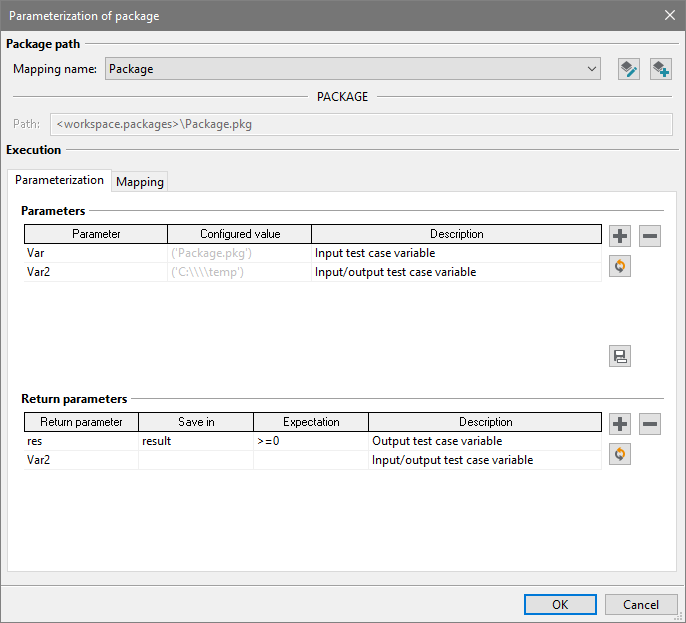Refresh the Parameters list
686x623 pixels.
click(620, 266)
